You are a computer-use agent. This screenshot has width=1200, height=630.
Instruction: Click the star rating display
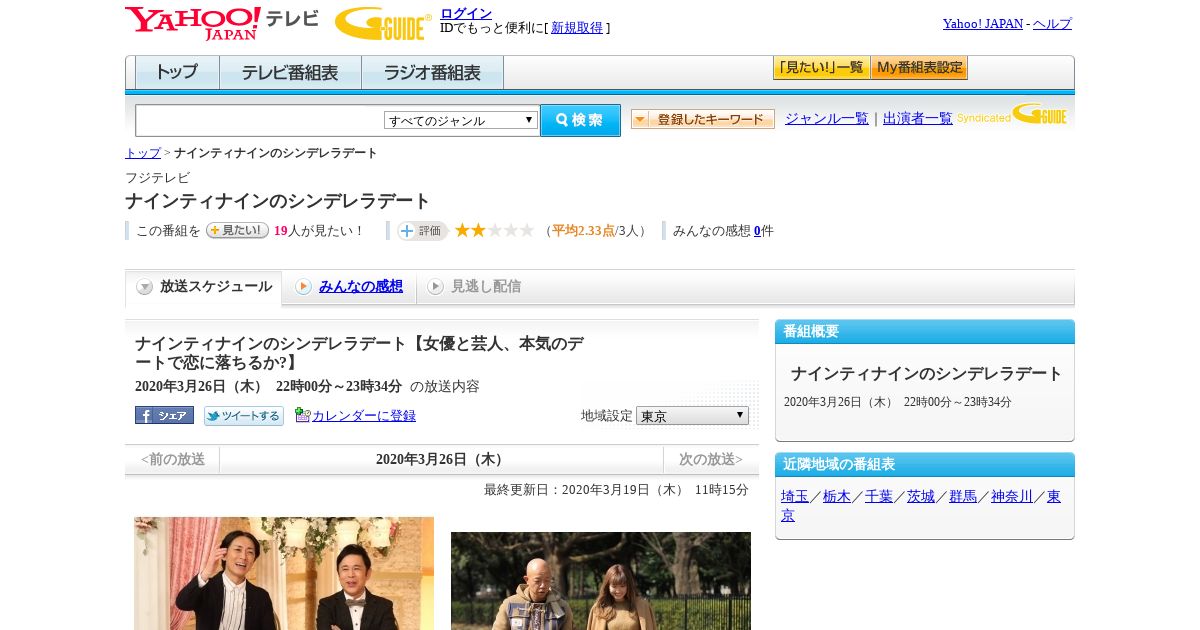pyautogui.click(x=494, y=230)
